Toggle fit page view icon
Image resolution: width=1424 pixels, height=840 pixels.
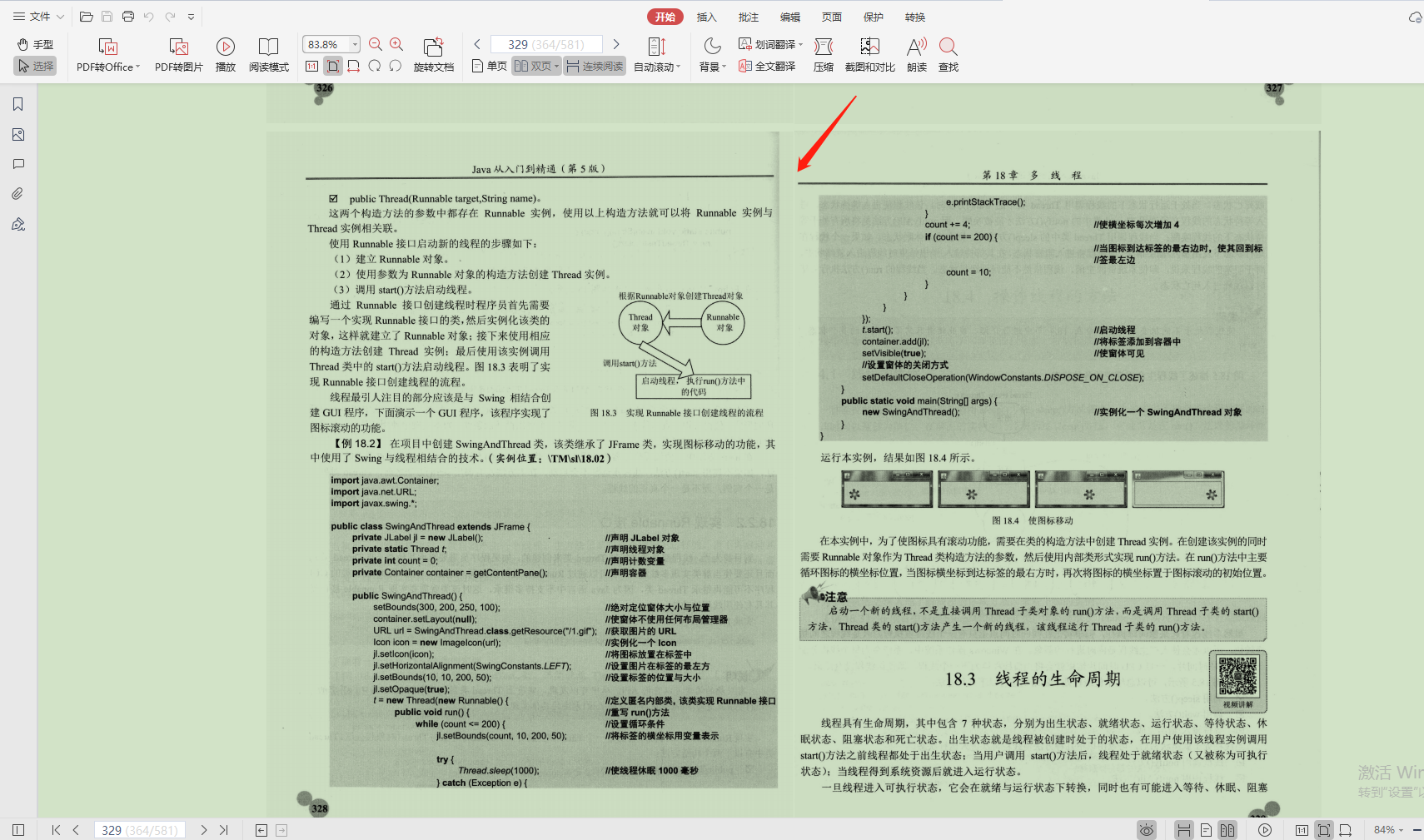(x=333, y=66)
